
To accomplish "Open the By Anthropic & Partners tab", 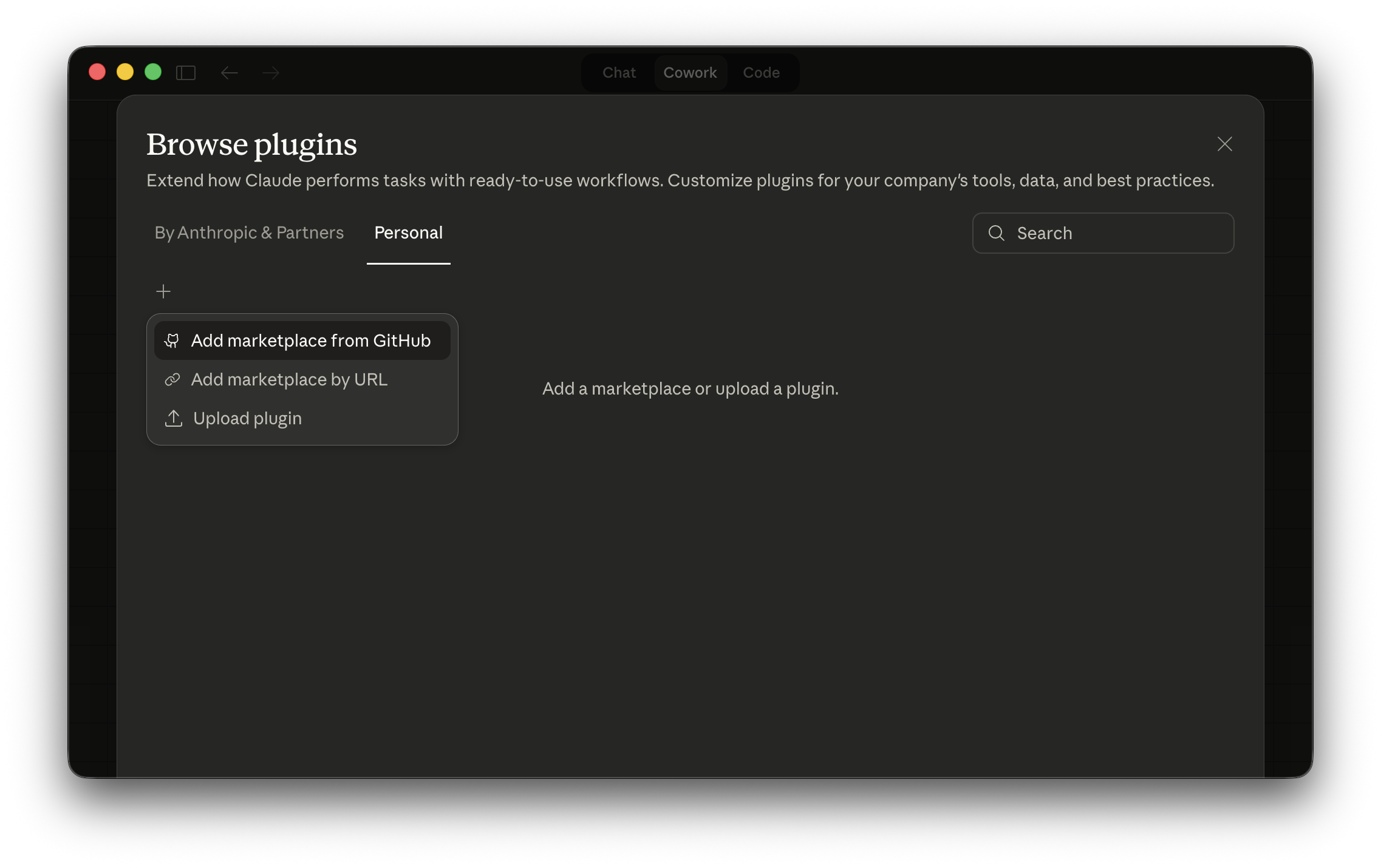I will pyautogui.click(x=248, y=232).
